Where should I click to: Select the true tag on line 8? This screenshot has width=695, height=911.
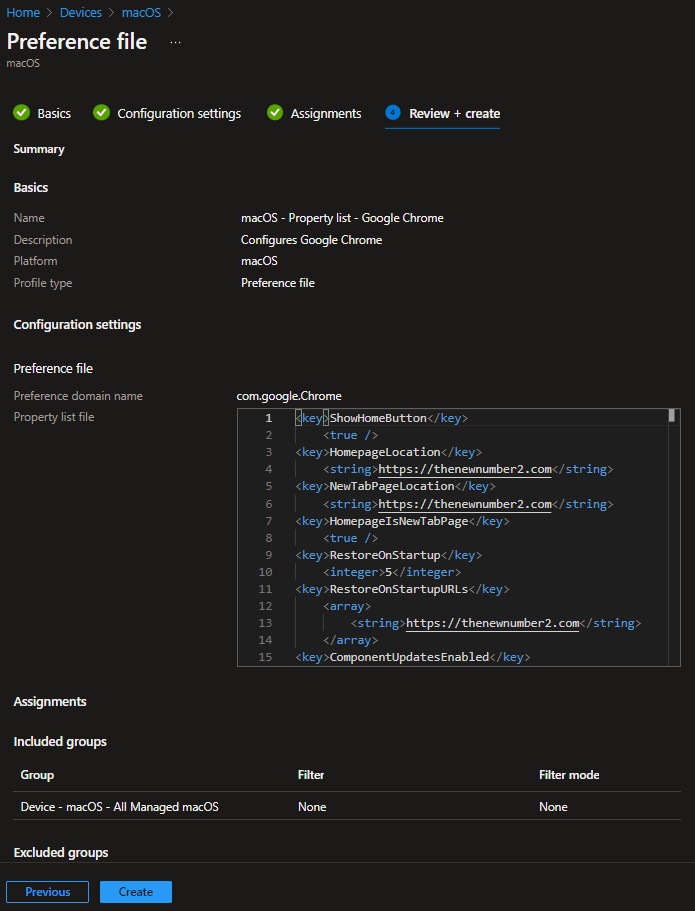(x=350, y=538)
